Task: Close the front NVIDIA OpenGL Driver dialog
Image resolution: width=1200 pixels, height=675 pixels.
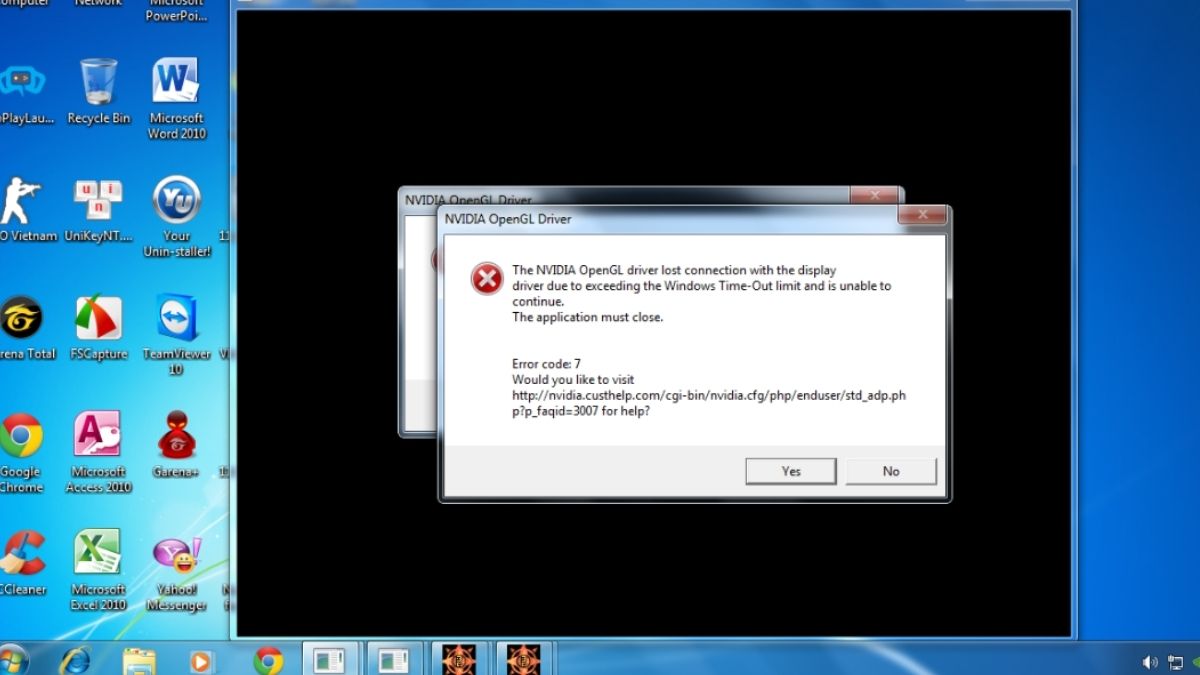Action: pyautogui.click(x=922, y=215)
